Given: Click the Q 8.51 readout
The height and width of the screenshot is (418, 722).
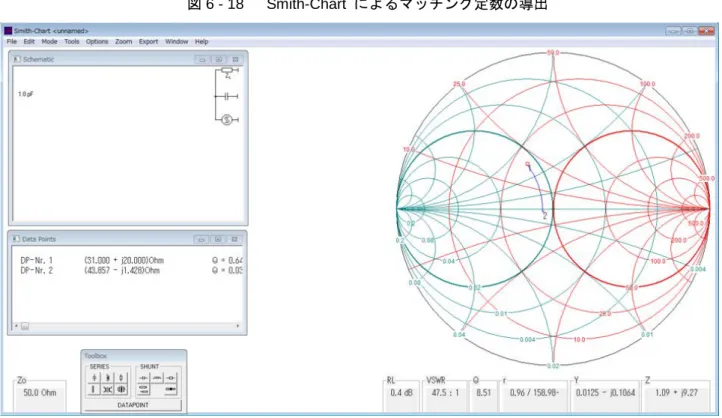Looking at the screenshot, I should 483,393.
